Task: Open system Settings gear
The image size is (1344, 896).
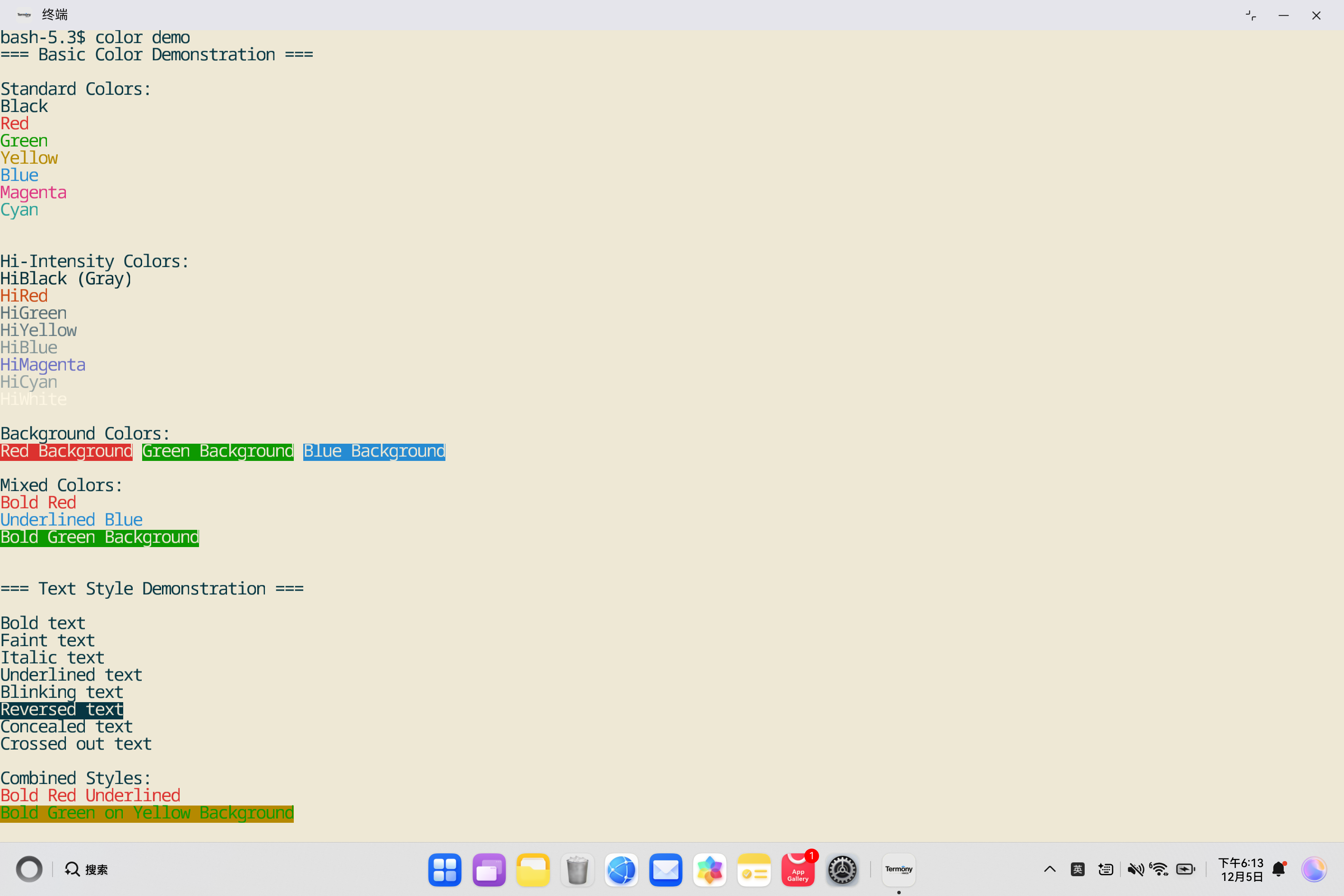Action: pyautogui.click(x=842, y=870)
